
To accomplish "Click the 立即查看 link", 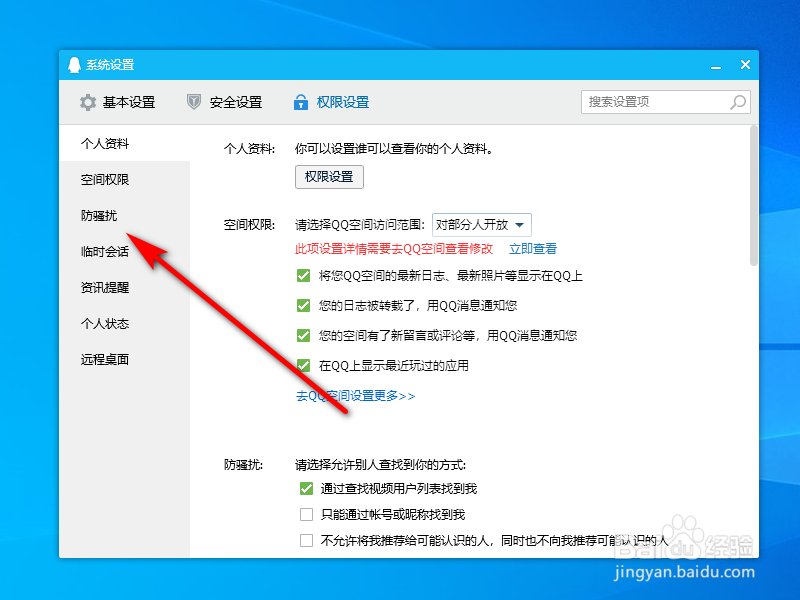I will 533,249.
